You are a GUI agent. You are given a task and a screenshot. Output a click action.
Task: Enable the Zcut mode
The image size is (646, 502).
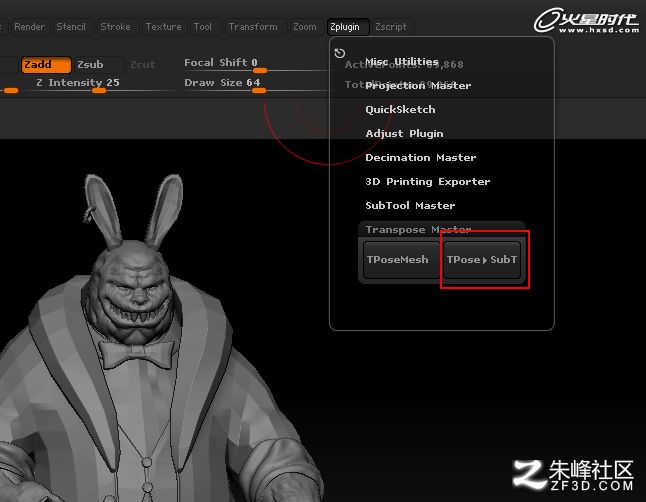tap(143, 65)
